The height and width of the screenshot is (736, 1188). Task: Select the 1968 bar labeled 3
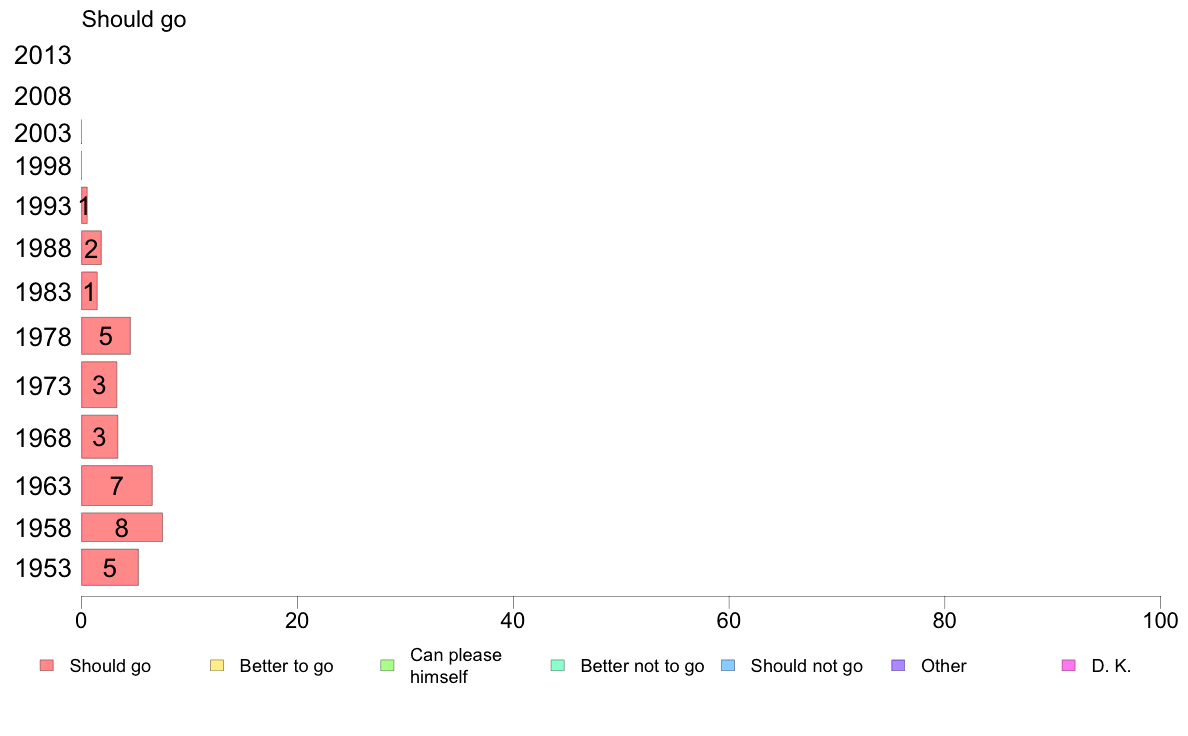pos(99,437)
